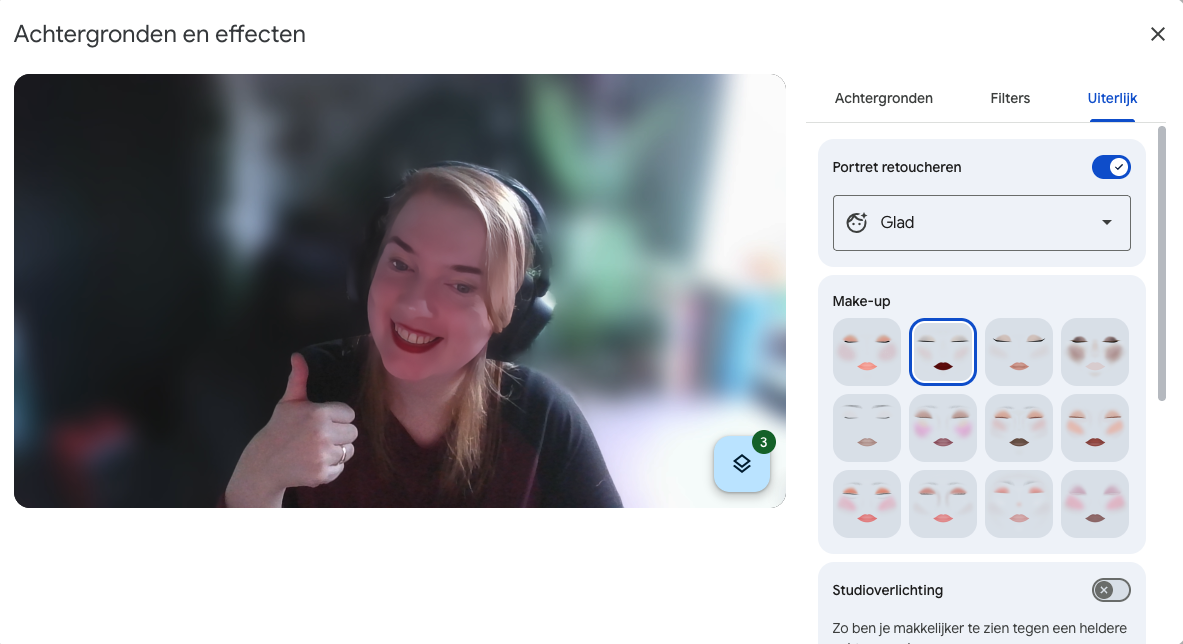Switch to the Achtergronden tab

[x=883, y=98]
